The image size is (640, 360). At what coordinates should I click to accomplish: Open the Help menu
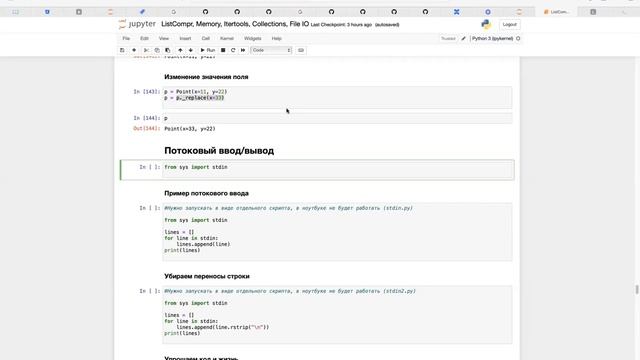tap(277, 38)
